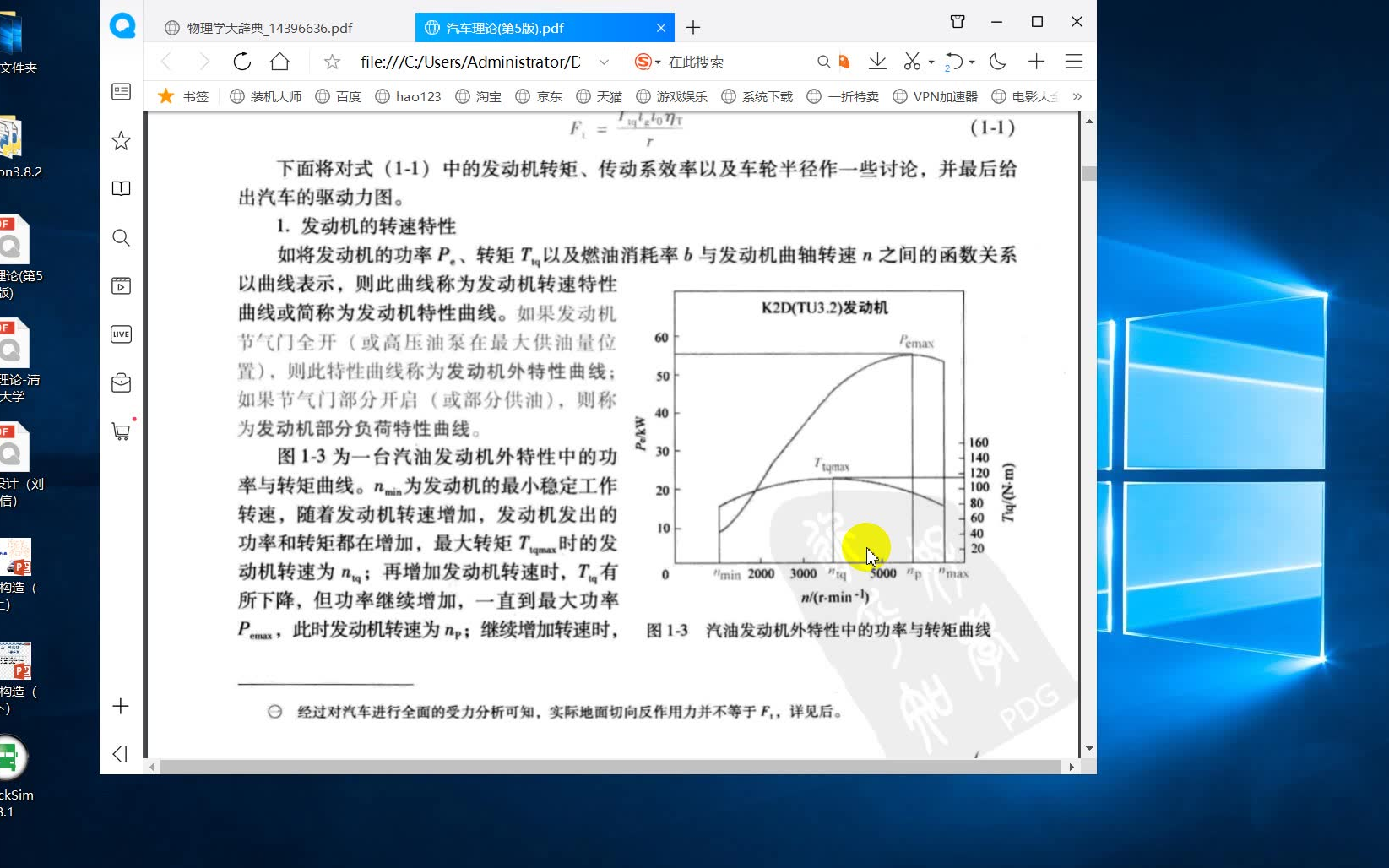The height and width of the screenshot is (868, 1389).
Task: Click the address bar URL field
Action: pos(470,62)
